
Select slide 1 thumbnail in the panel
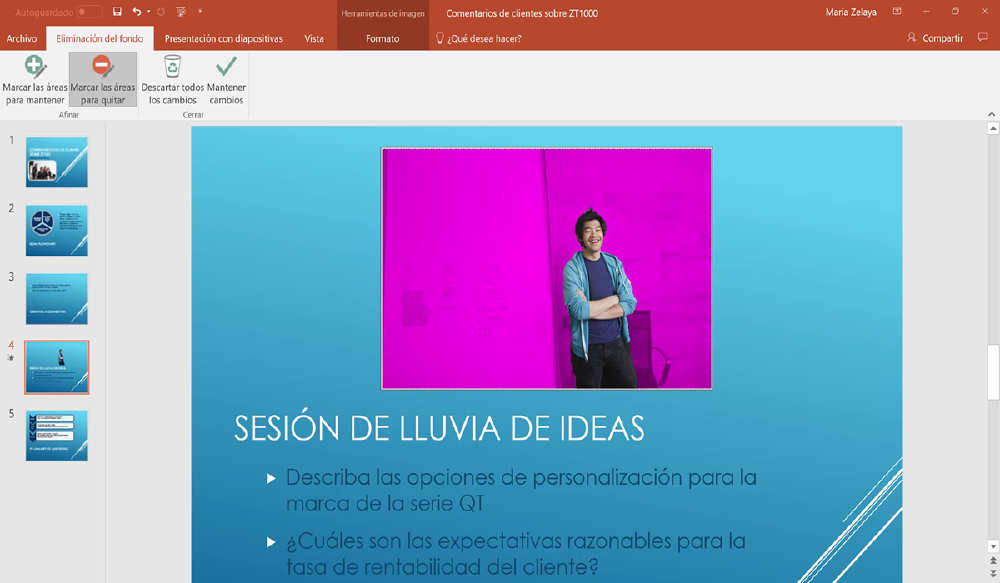pyautogui.click(x=56, y=161)
